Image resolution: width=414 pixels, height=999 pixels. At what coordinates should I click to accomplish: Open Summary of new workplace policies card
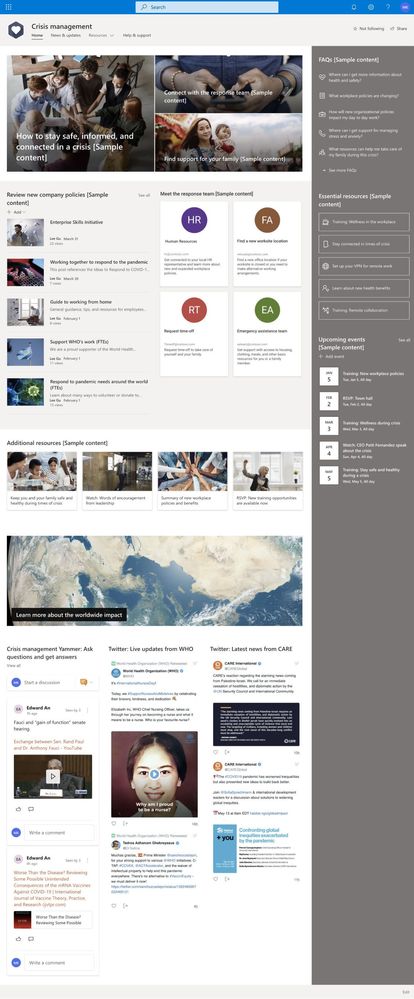click(192, 481)
